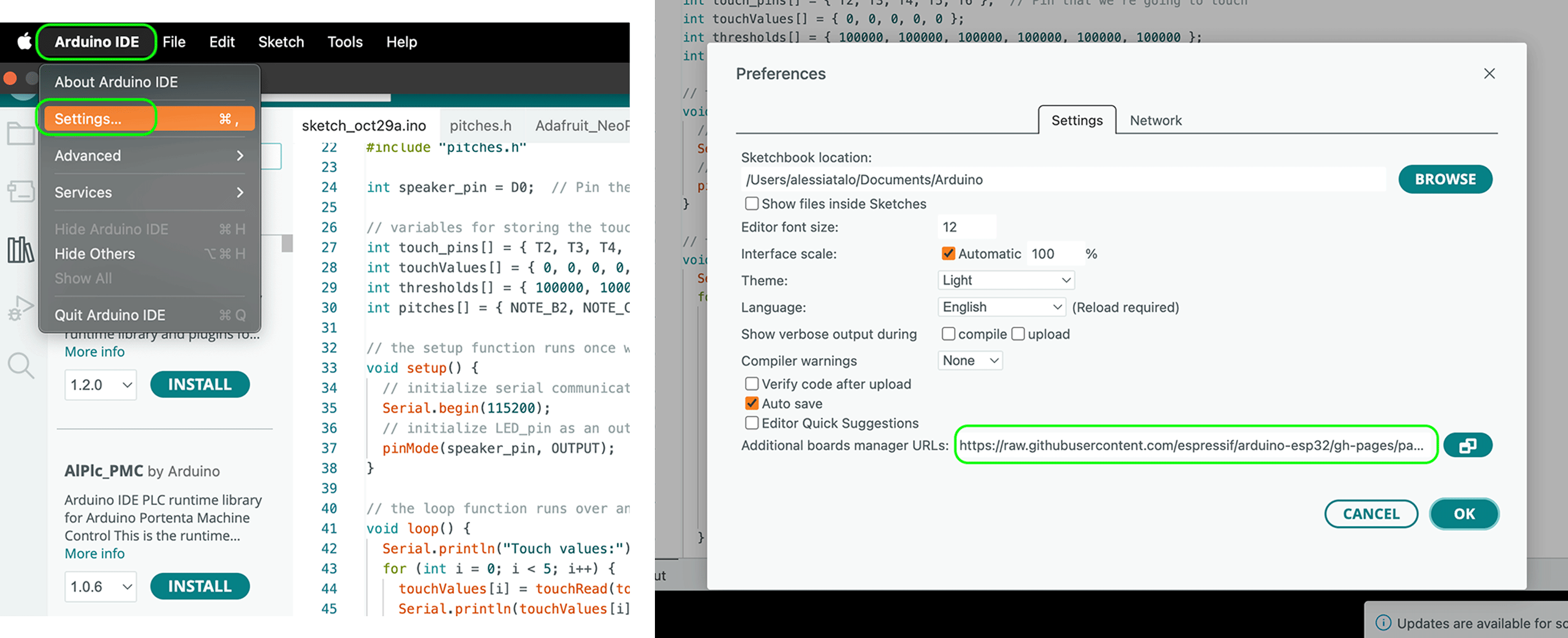Uncheck the Auto save checkbox
1568x638 pixels.
pos(752,403)
